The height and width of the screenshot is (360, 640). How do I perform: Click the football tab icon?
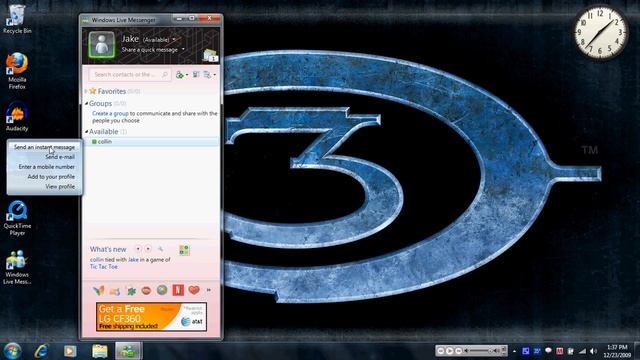click(146, 291)
